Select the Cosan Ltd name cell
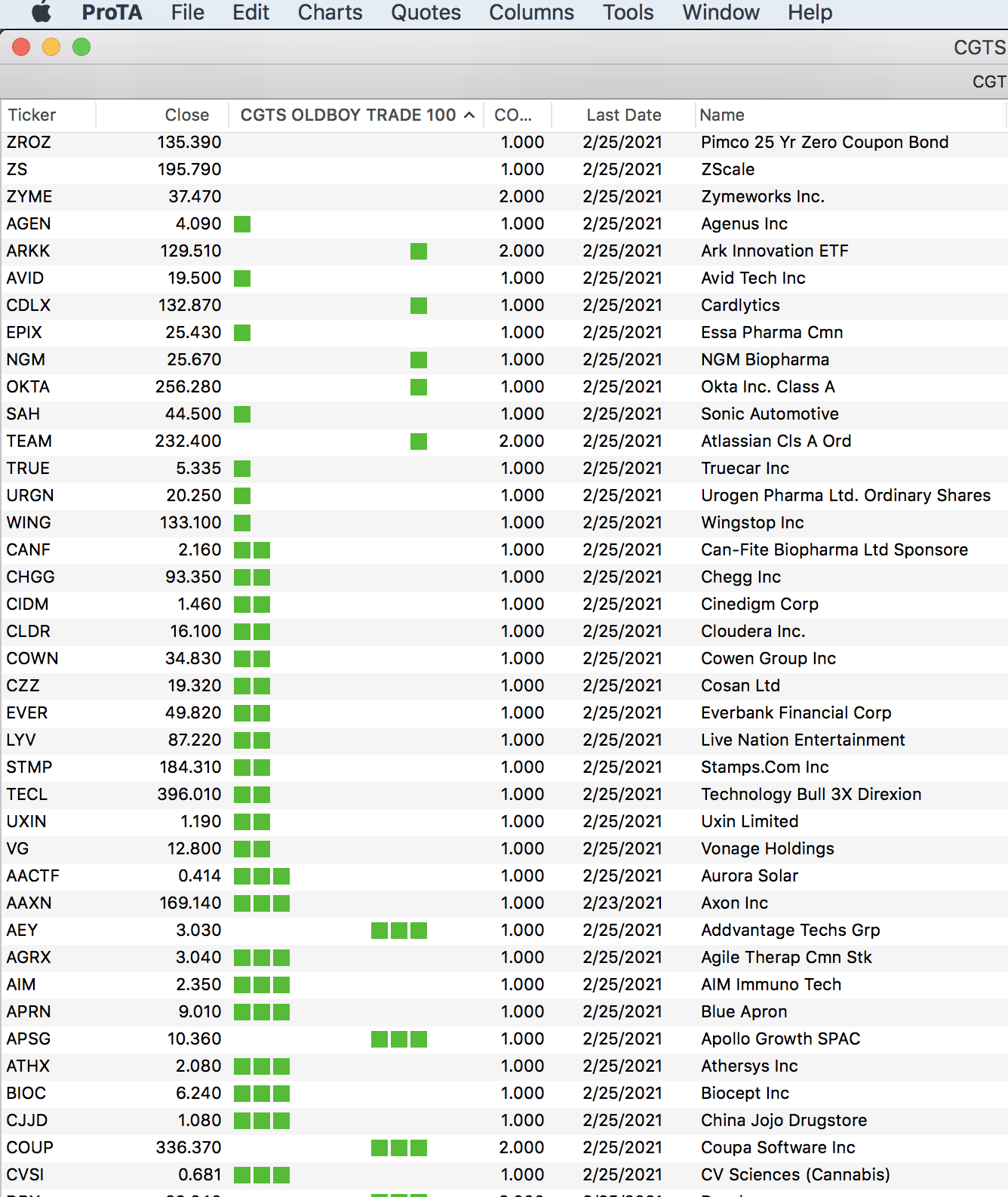1008x1197 pixels. click(x=740, y=685)
